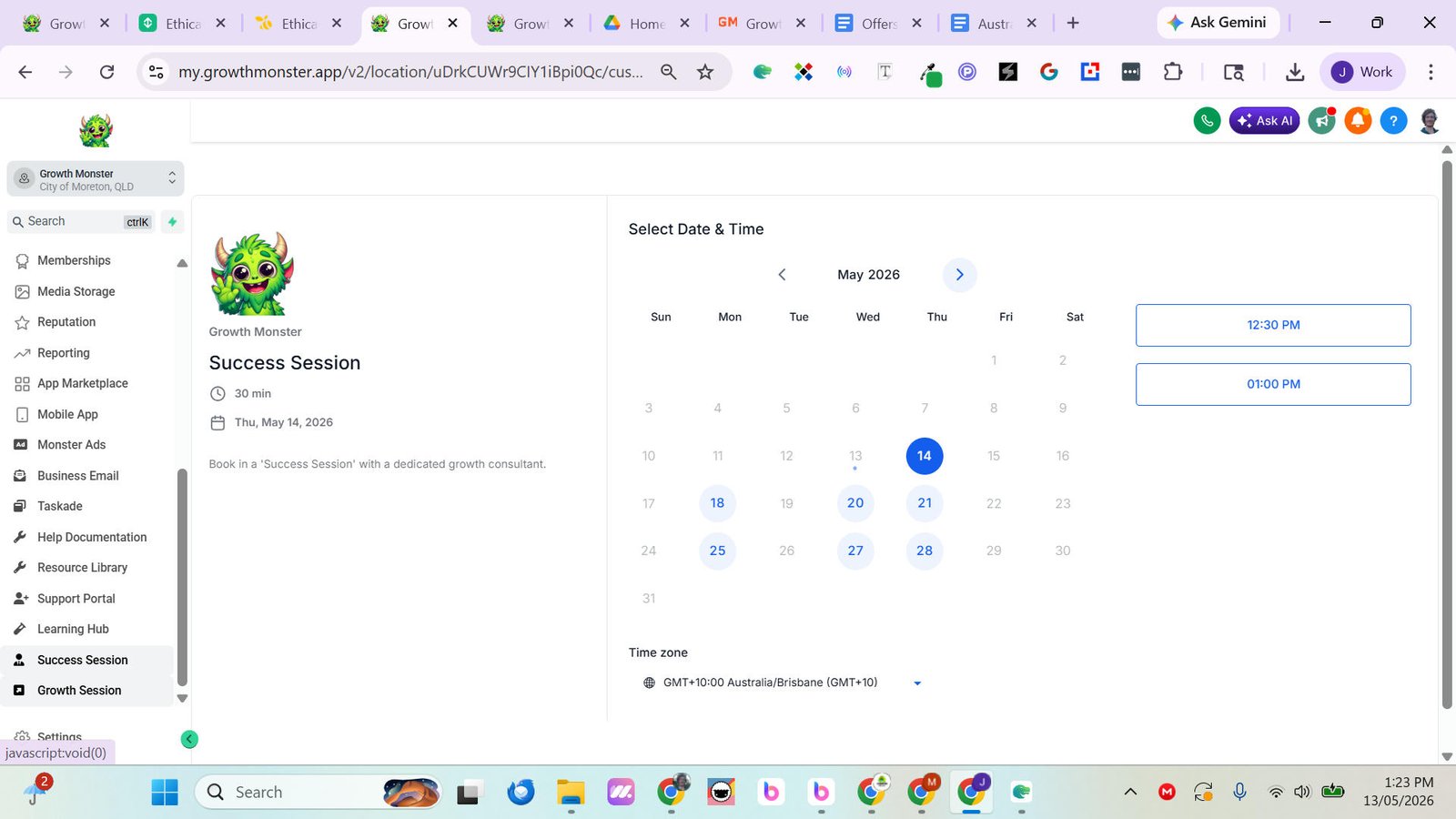Viewport: 1456px width, 819px height.
Task: Open Reputation in sidebar
Action: click(x=66, y=322)
